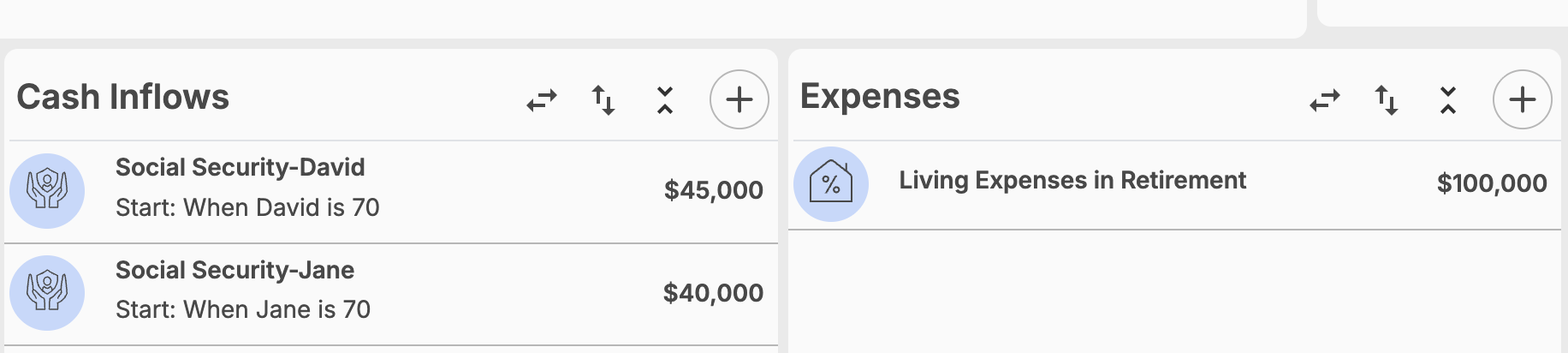
Task: Open Living Expenses in Retirement entry
Action: pos(1175,185)
